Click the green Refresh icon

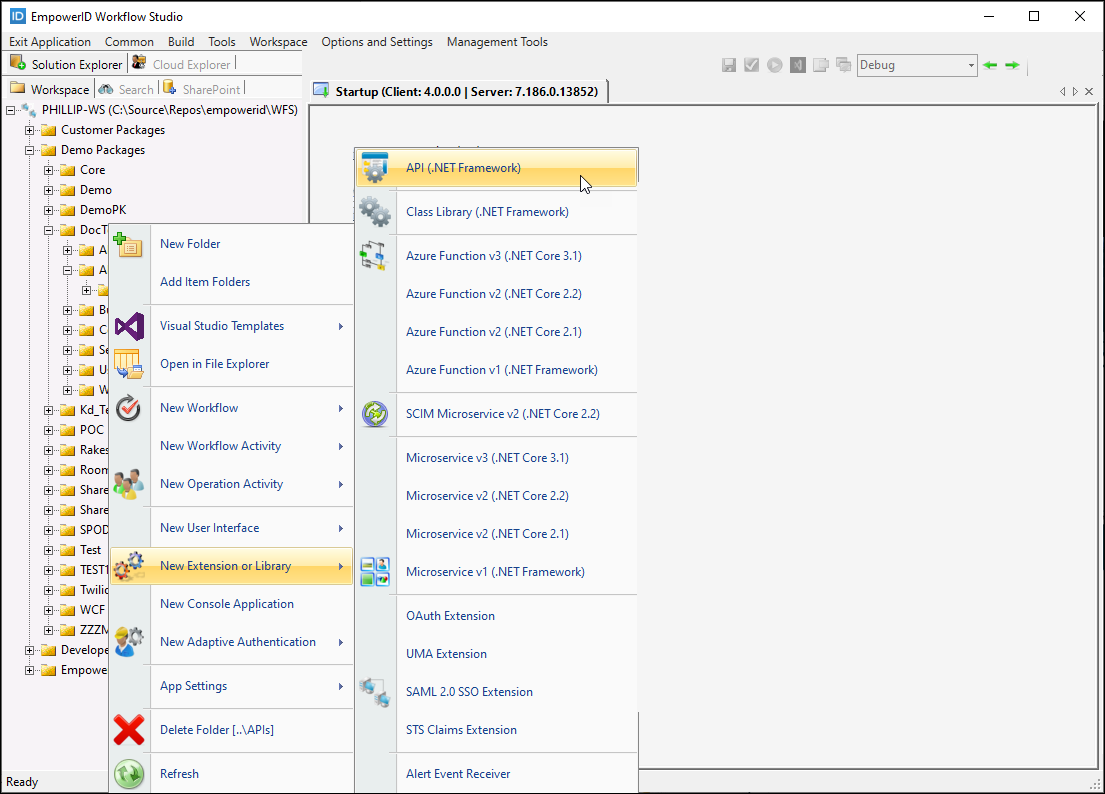[x=129, y=773]
